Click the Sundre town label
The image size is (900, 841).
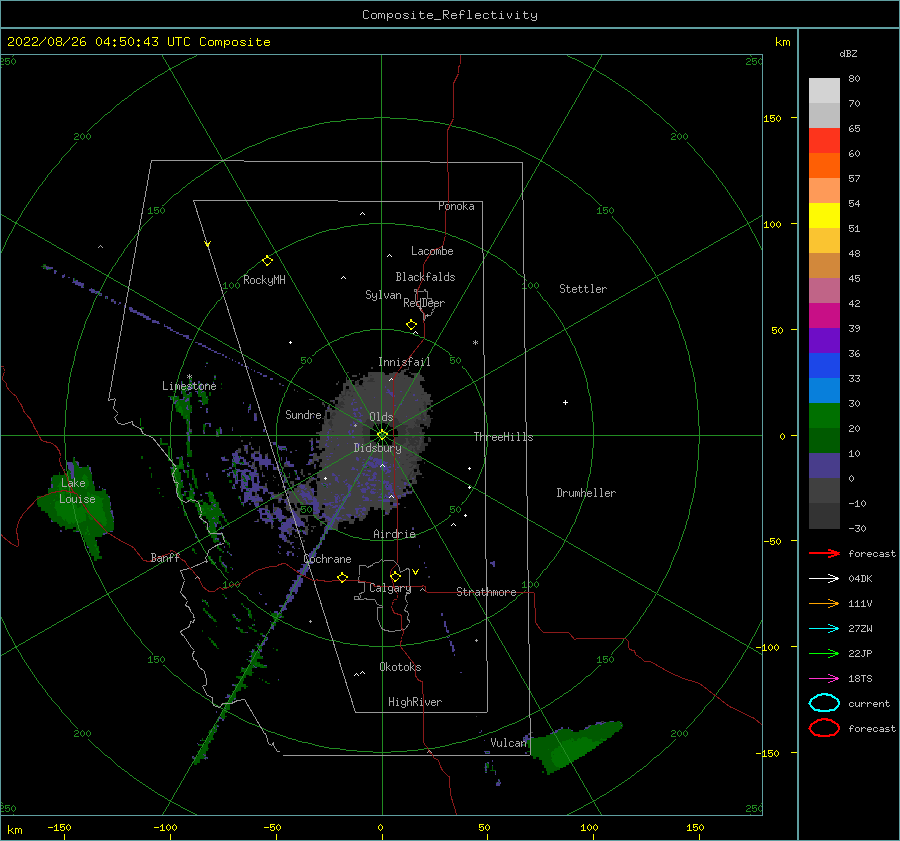click(303, 414)
